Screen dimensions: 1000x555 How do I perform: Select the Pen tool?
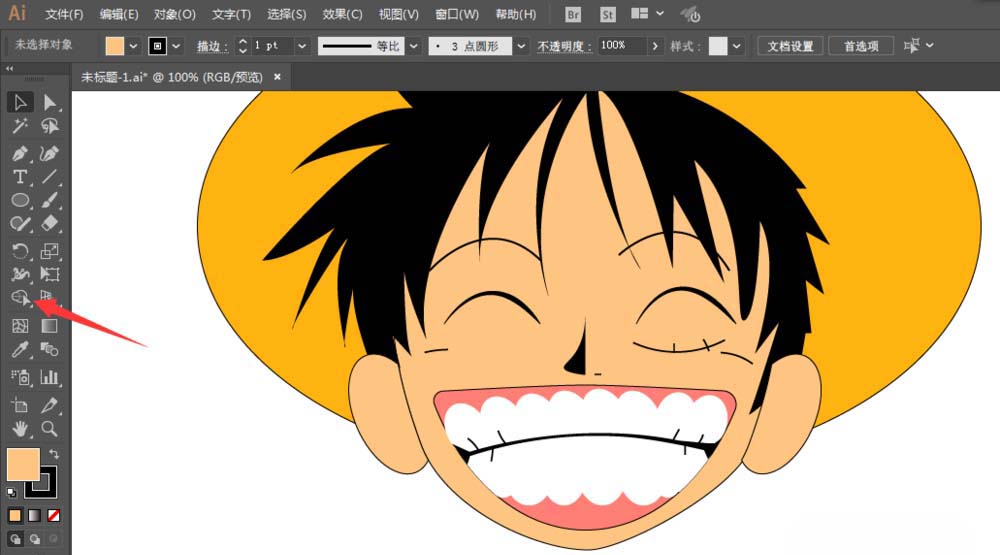point(20,154)
